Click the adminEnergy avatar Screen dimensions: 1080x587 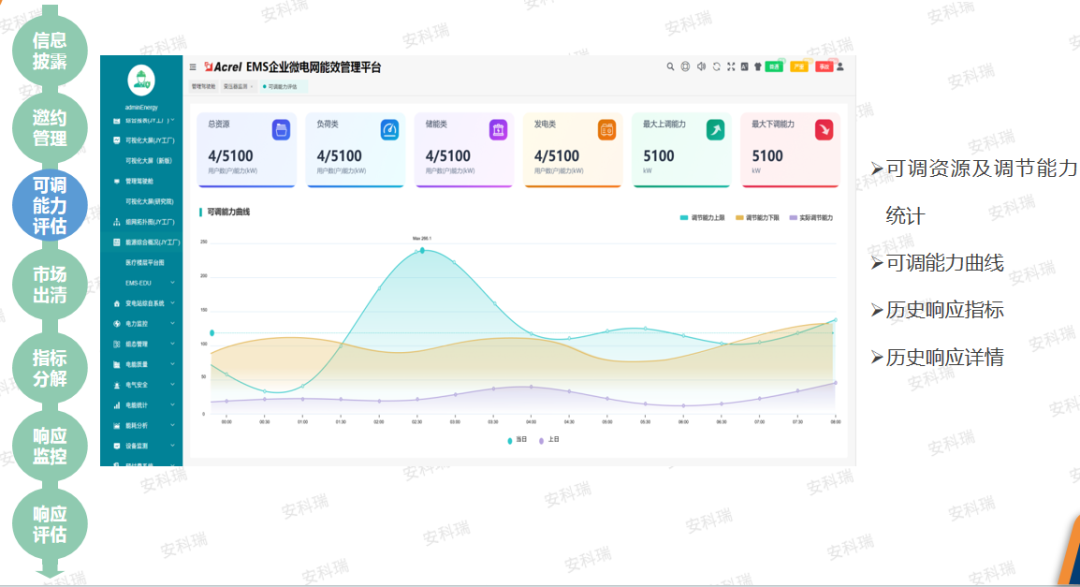(x=141, y=81)
